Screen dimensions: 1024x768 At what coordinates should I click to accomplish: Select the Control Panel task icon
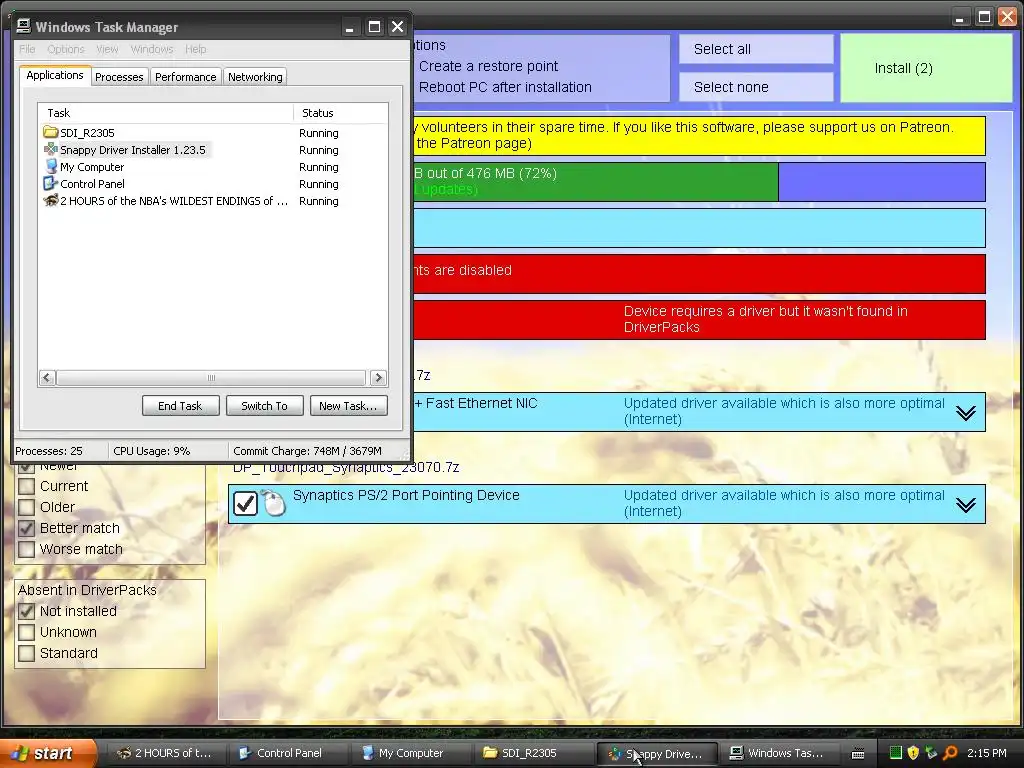[50, 184]
